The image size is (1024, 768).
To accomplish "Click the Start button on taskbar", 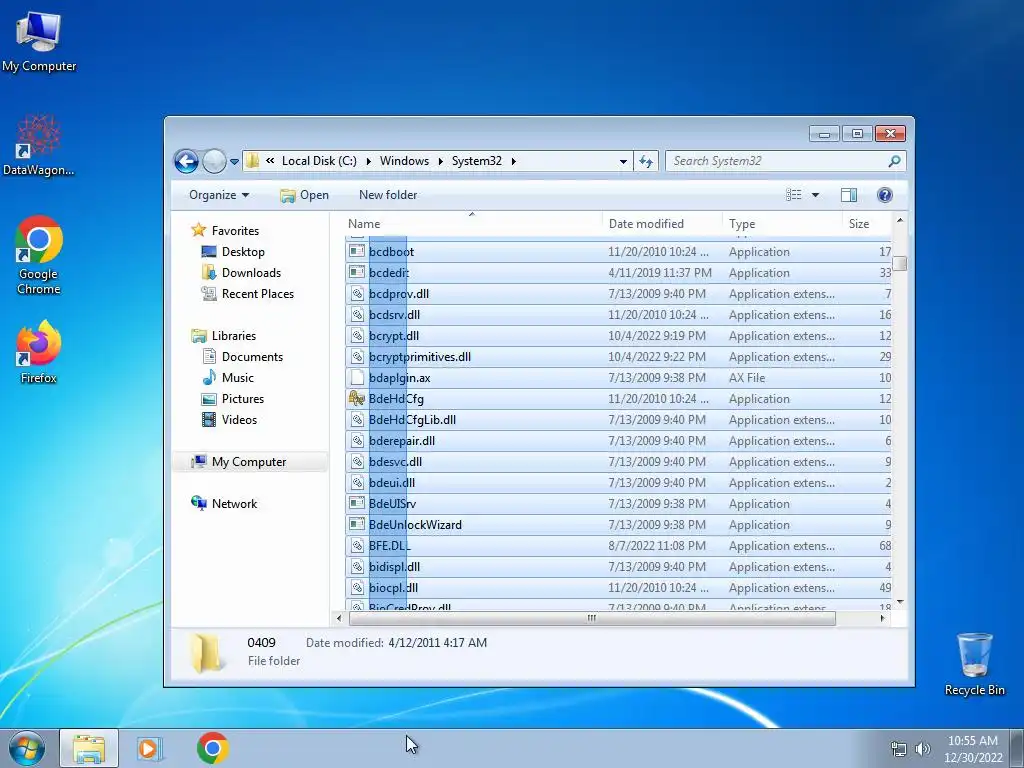I will pyautogui.click(x=26, y=748).
